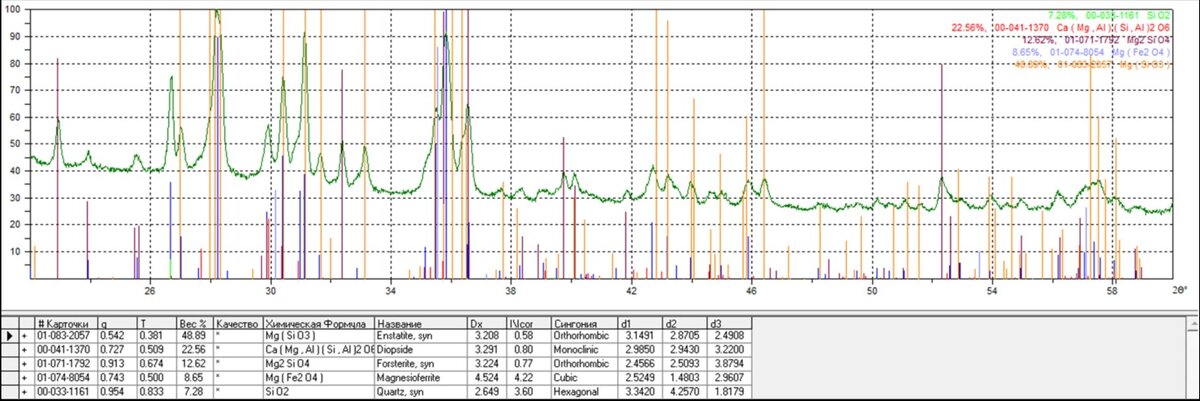This screenshot has width=1200, height=401.
Task: Click the Dx value 4.524
Action: click(x=486, y=378)
